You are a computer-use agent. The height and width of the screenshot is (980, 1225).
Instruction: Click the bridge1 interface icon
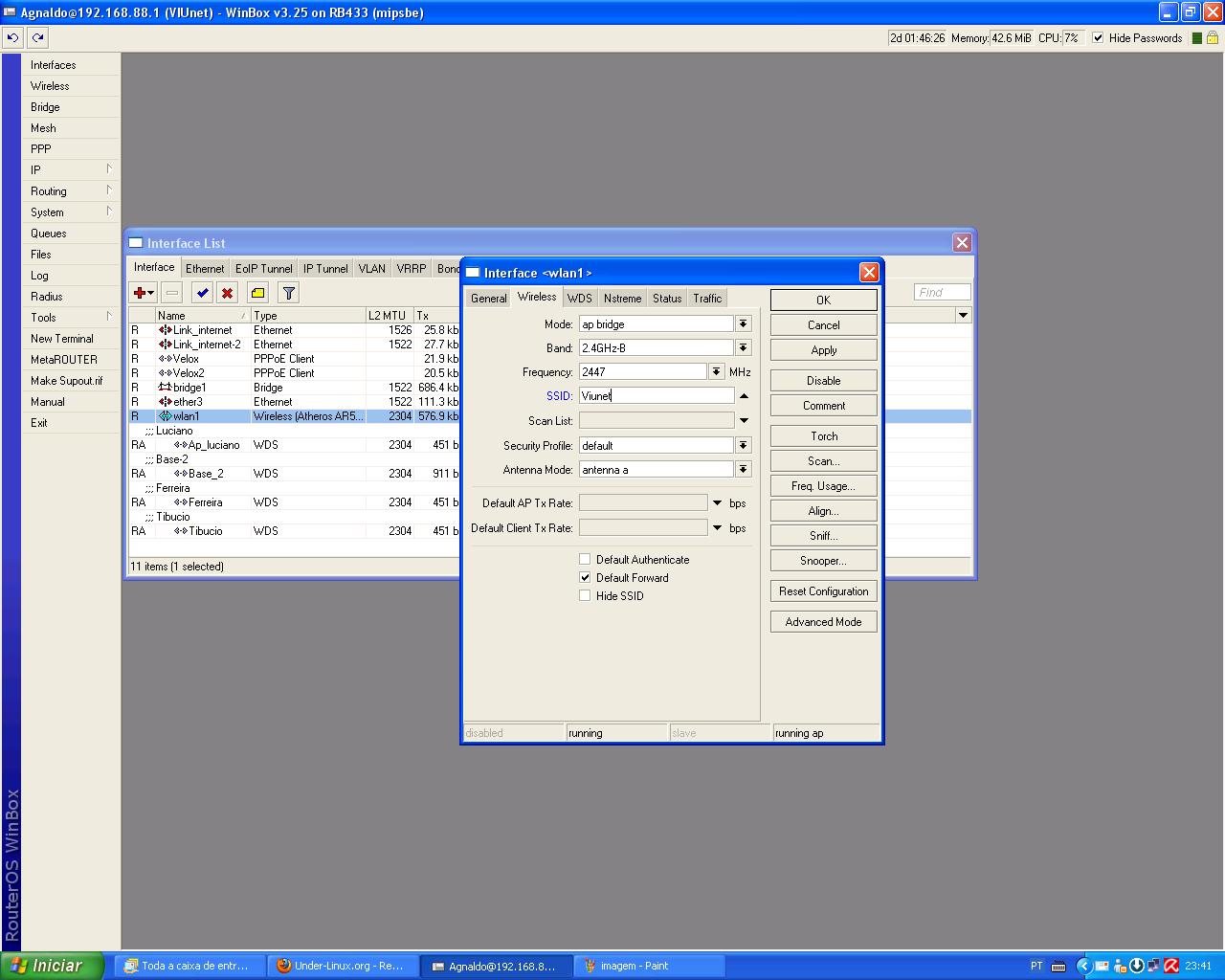(165, 388)
